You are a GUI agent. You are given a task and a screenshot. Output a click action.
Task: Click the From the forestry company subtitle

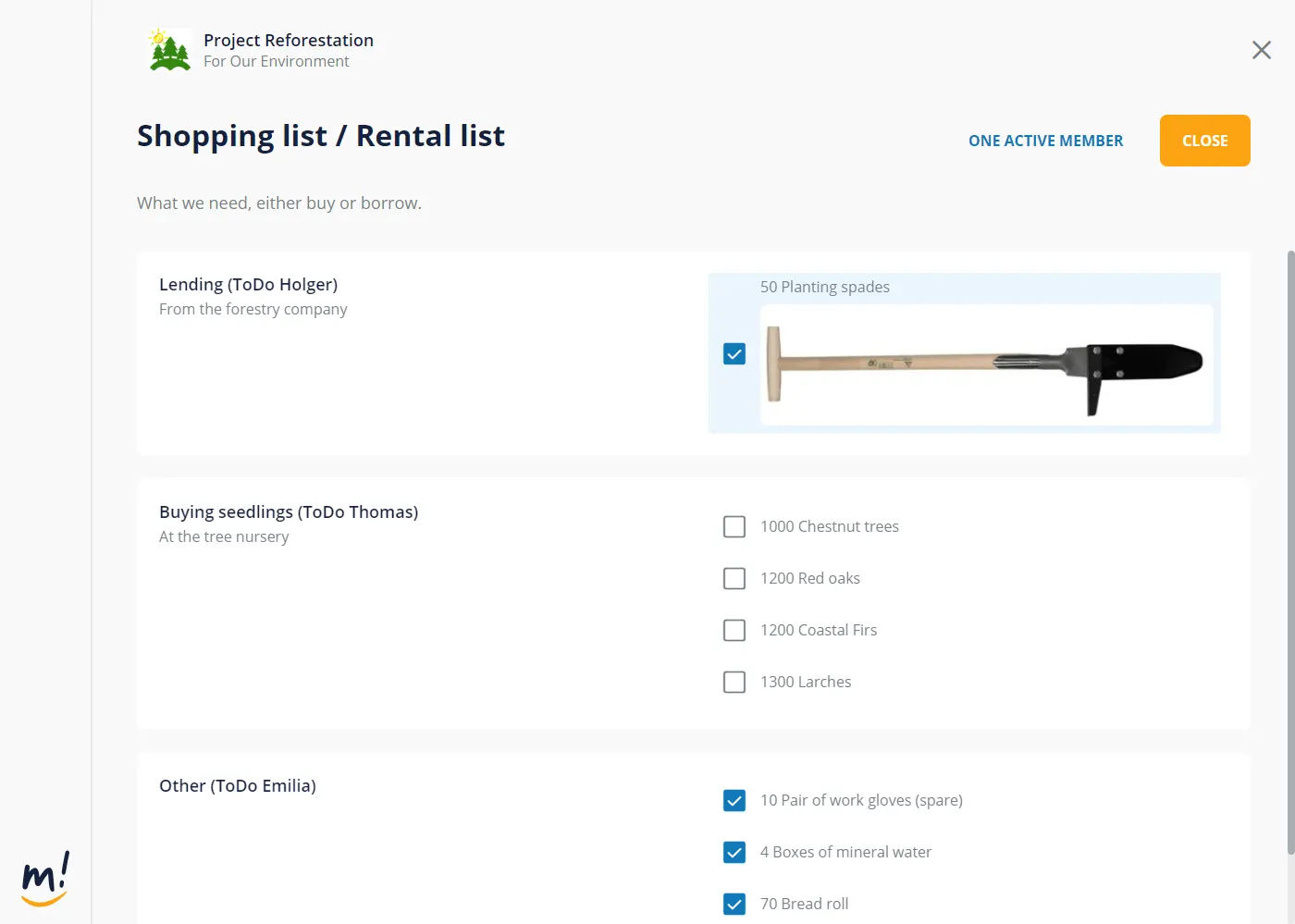pyautogui.click(x=253, y=309)
